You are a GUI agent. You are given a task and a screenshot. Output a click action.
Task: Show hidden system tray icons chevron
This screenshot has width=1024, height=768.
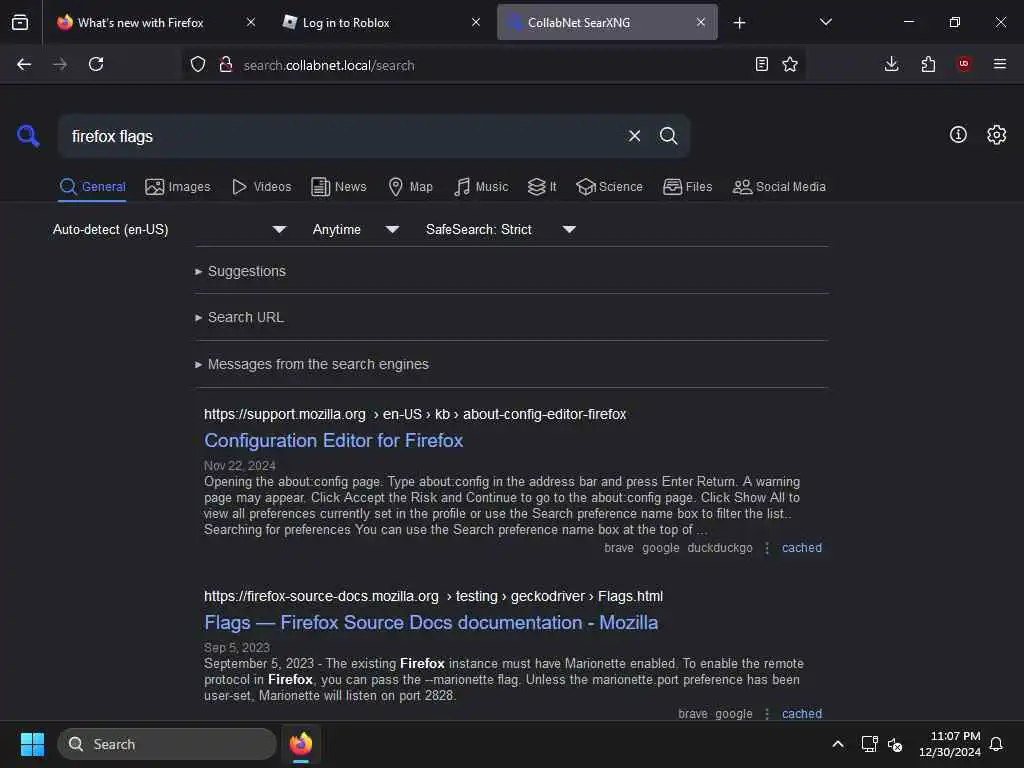click(x=838, y=744)
